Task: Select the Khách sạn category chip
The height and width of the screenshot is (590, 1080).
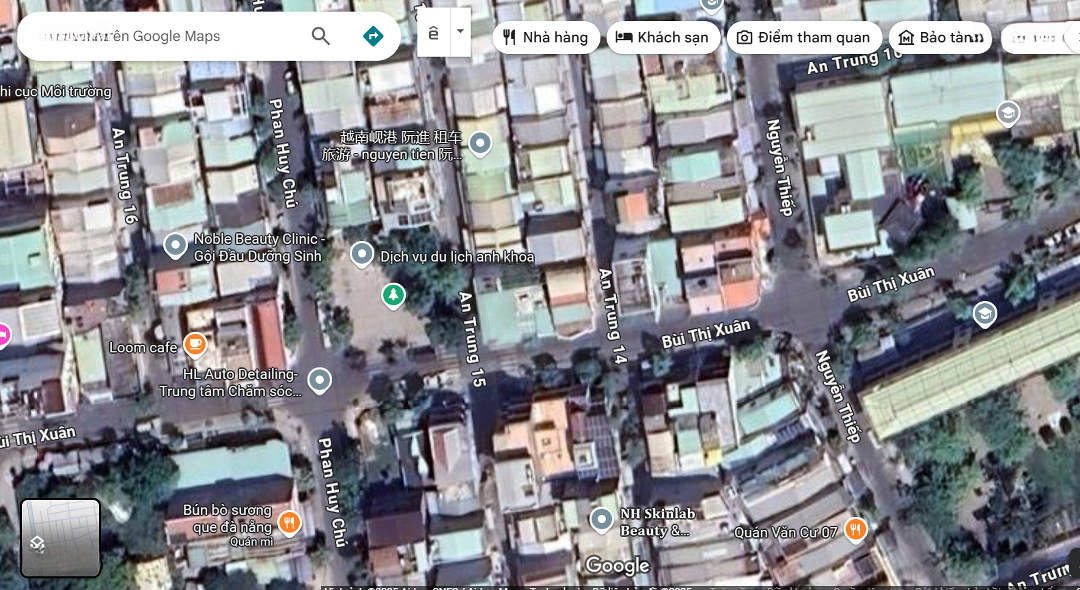Action: coord(662,38)
